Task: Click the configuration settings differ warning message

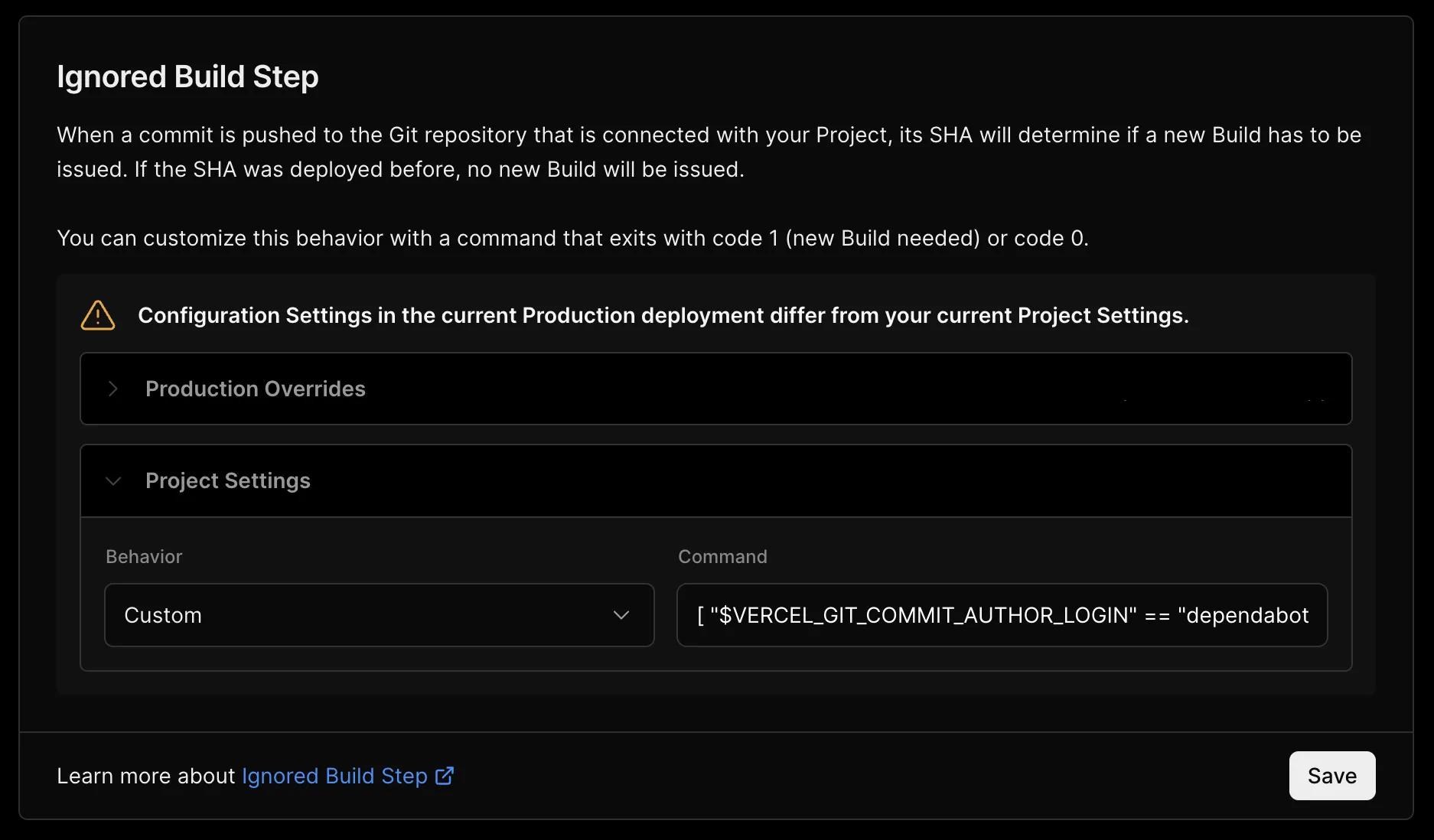Action: 663,315
